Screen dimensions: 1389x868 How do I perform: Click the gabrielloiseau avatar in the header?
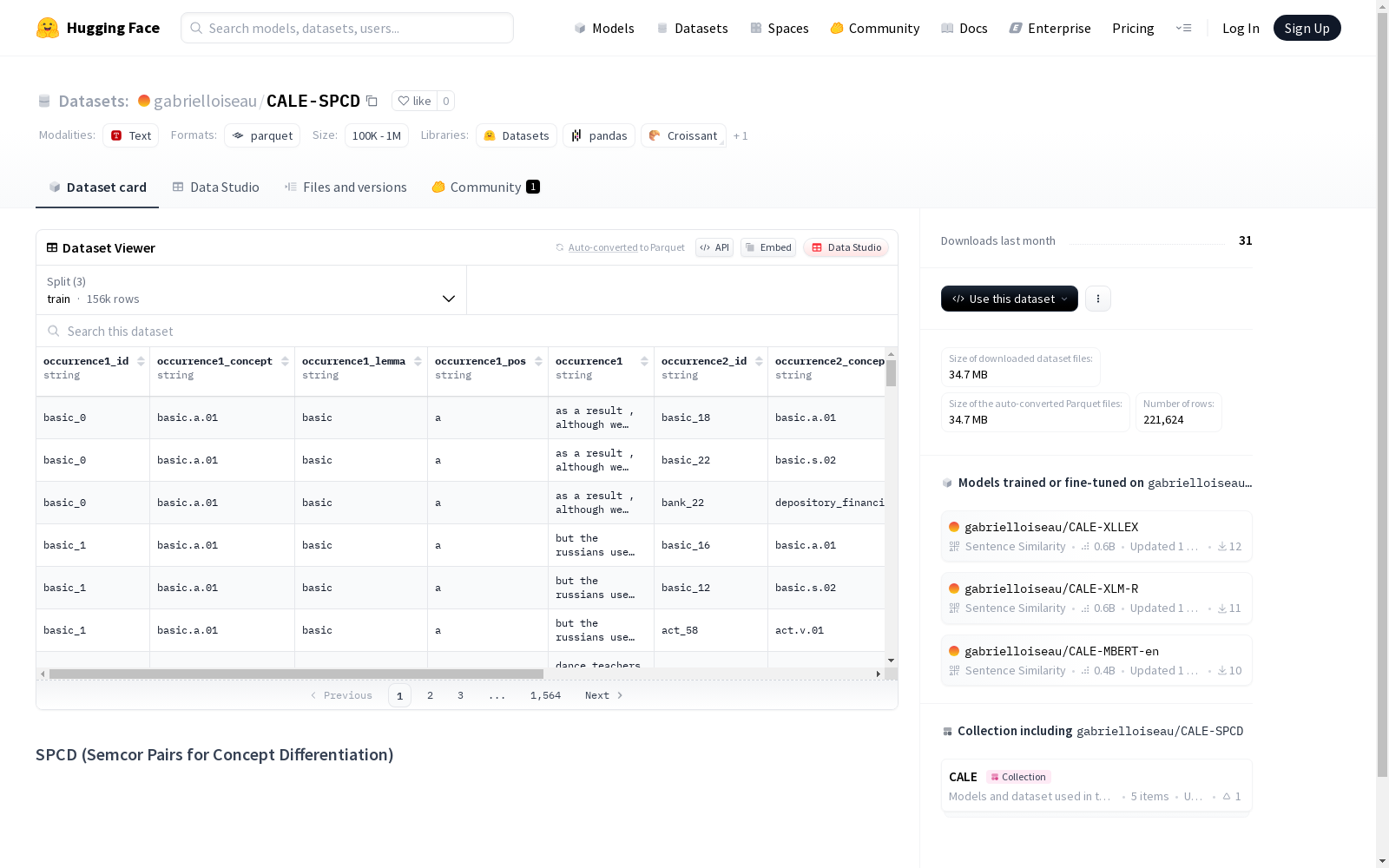[x=144, y=101]
